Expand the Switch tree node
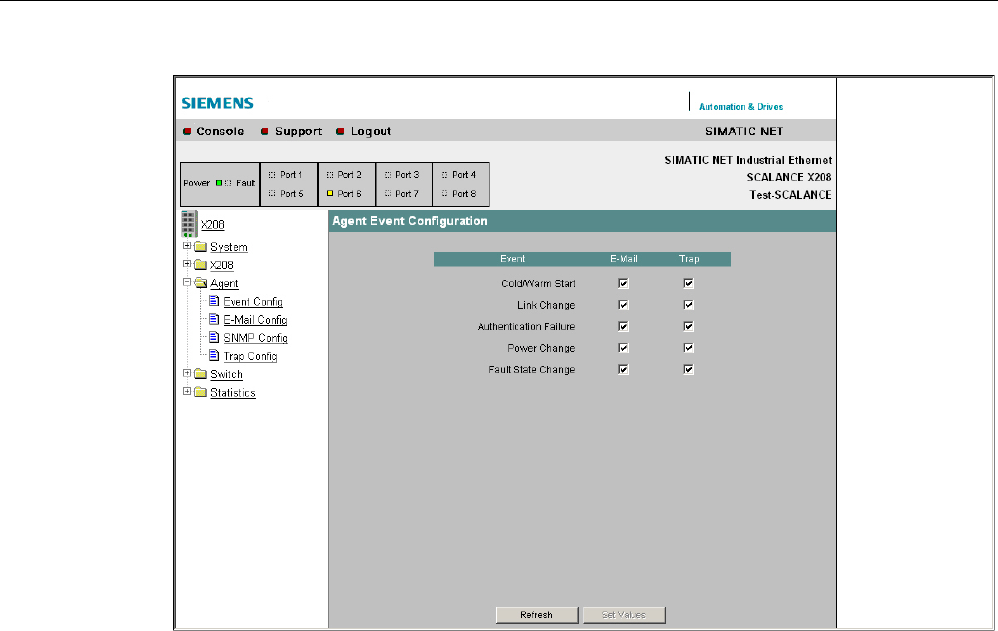The width and height of the screenshot is (998, 631). pyautogui.click(x=186, y=373)
